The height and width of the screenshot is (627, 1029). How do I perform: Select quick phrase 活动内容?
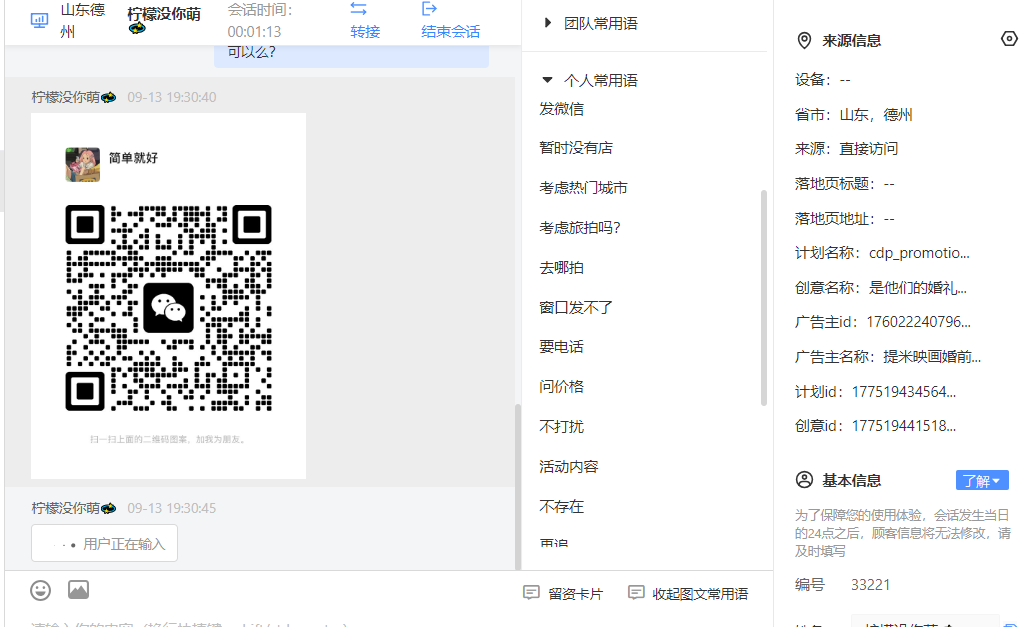tap(569, 467)
